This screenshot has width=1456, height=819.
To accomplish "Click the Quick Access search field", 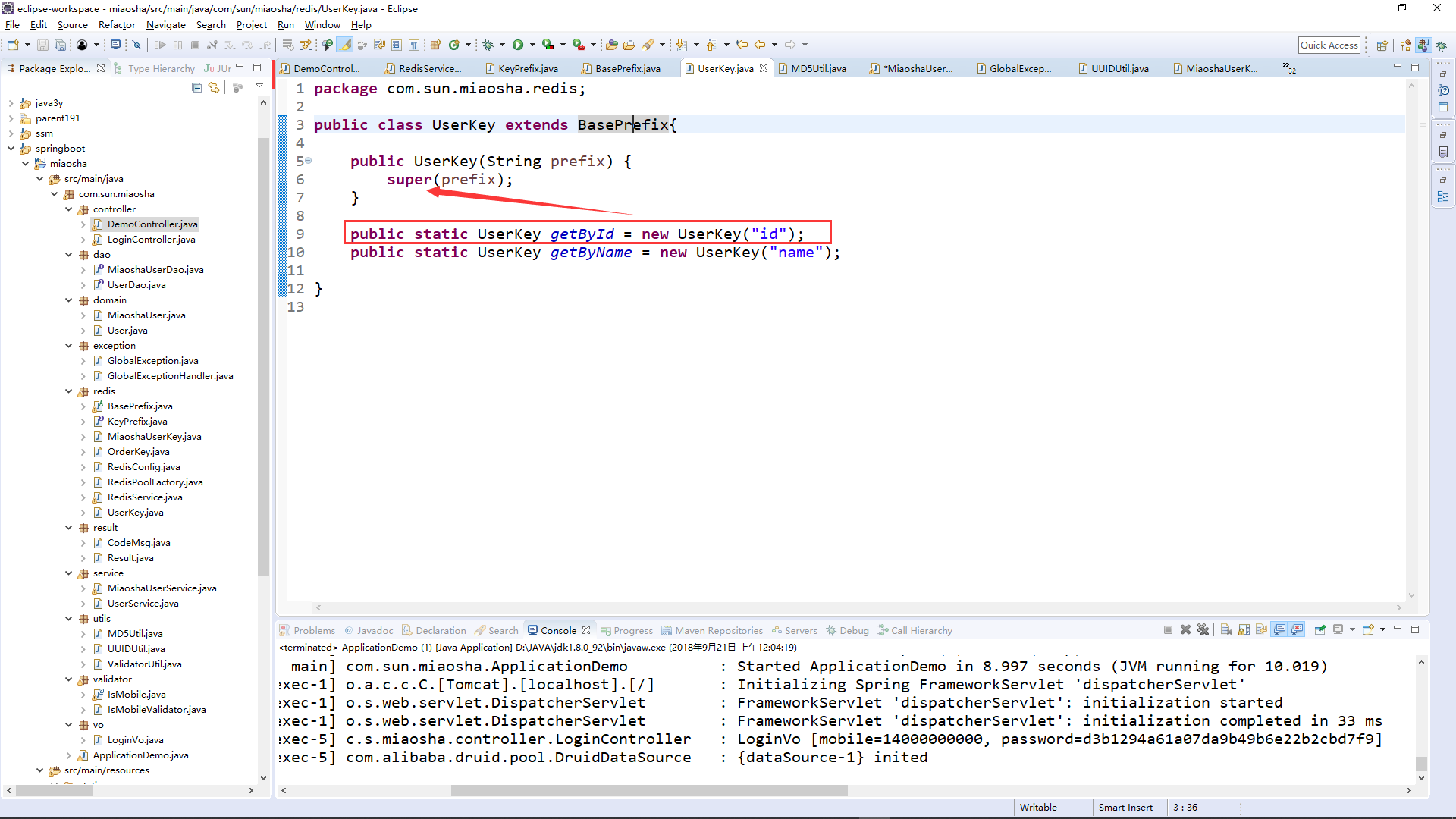I will click(x=1329, y=45).
